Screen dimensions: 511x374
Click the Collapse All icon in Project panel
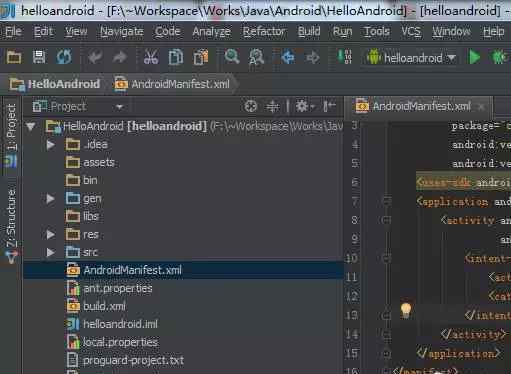272,107
